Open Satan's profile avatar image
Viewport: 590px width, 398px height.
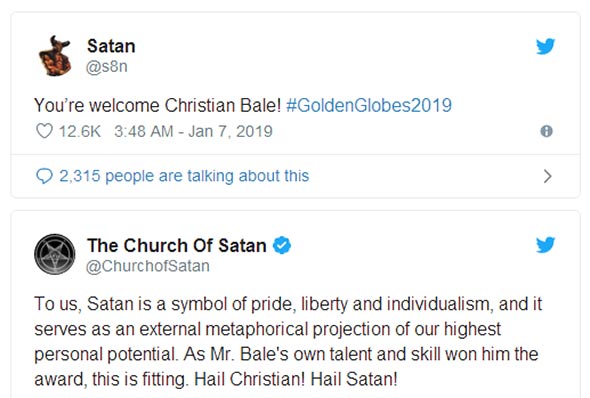[x=55, y=56]
